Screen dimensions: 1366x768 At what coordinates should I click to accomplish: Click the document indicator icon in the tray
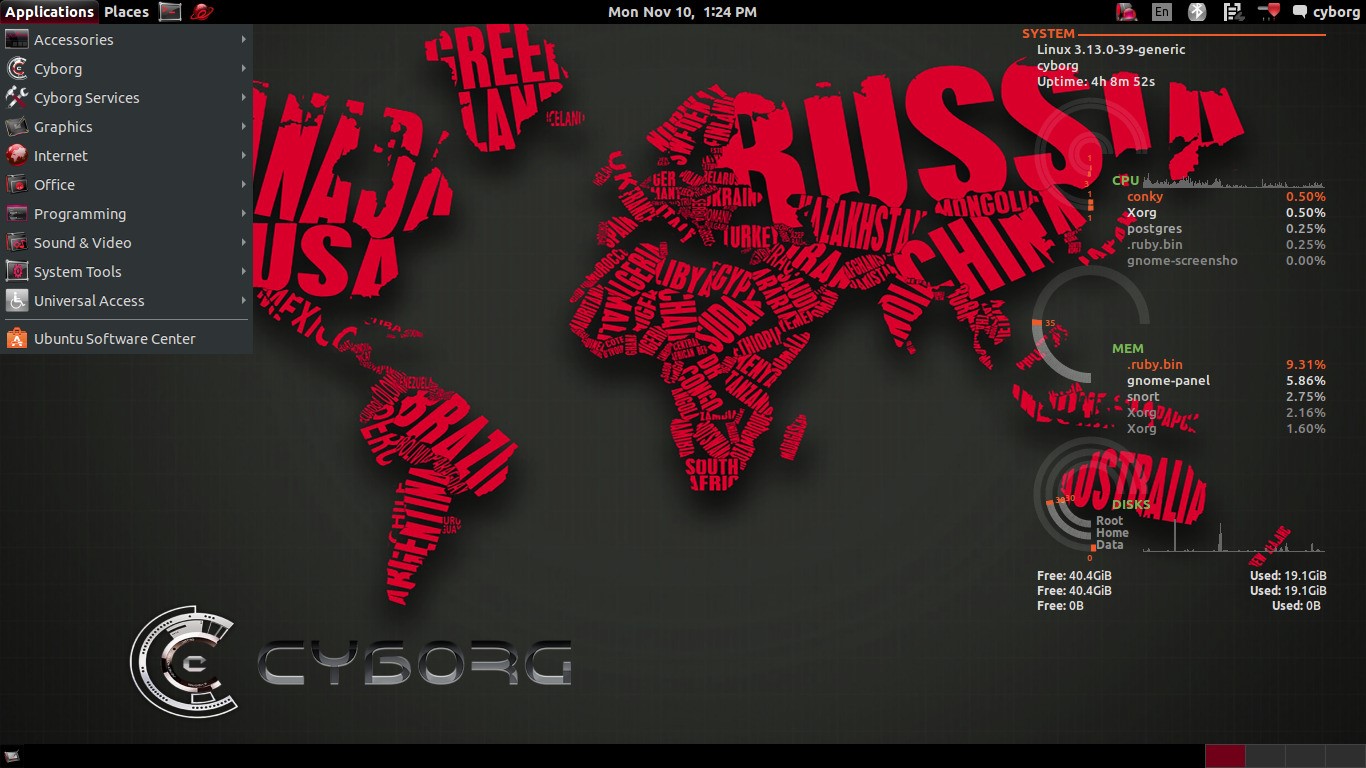tap(1233, 11)
